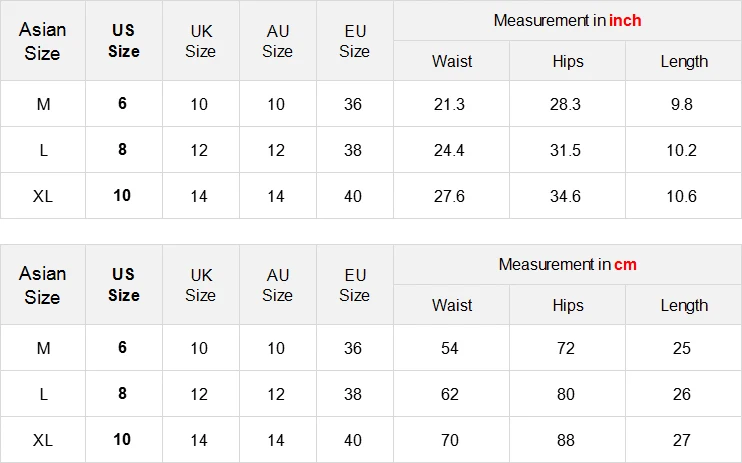Viewport: 742px width, 463px height.
Task: Click the hips value 28.3
Action: tap(565, 104)
